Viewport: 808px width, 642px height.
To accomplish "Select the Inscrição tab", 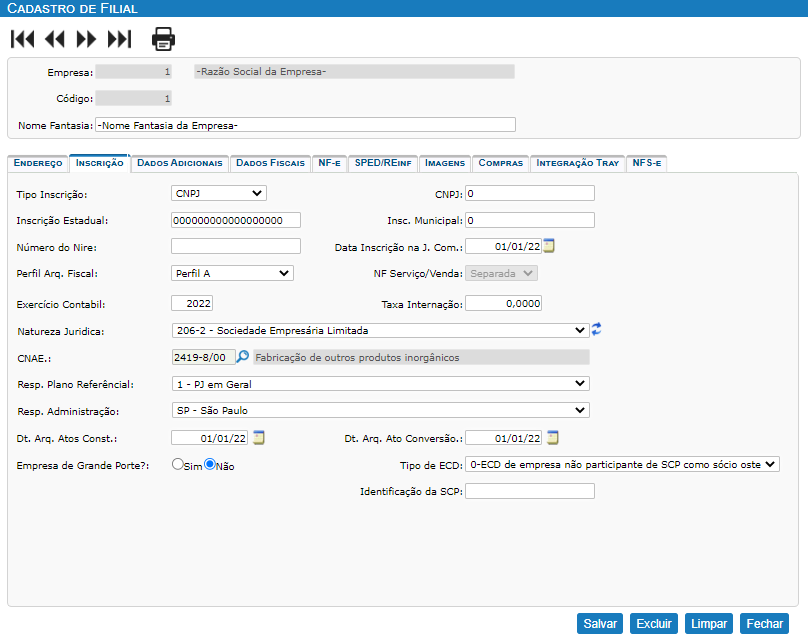I will [99, 163].
